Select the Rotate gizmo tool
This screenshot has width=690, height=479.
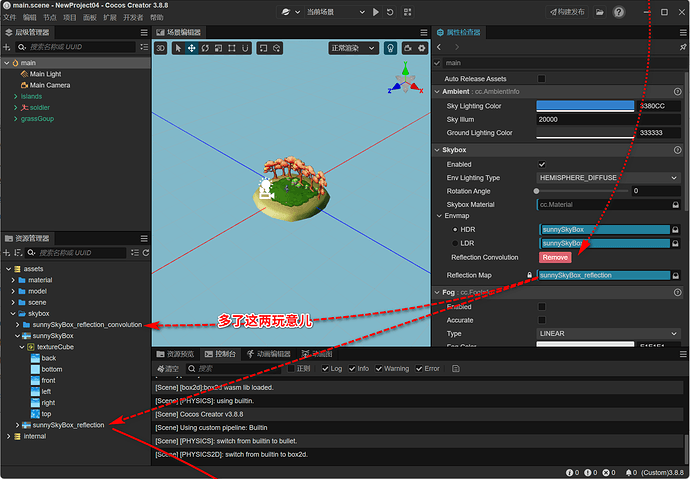pyautogui.click(x=205, y=48)
